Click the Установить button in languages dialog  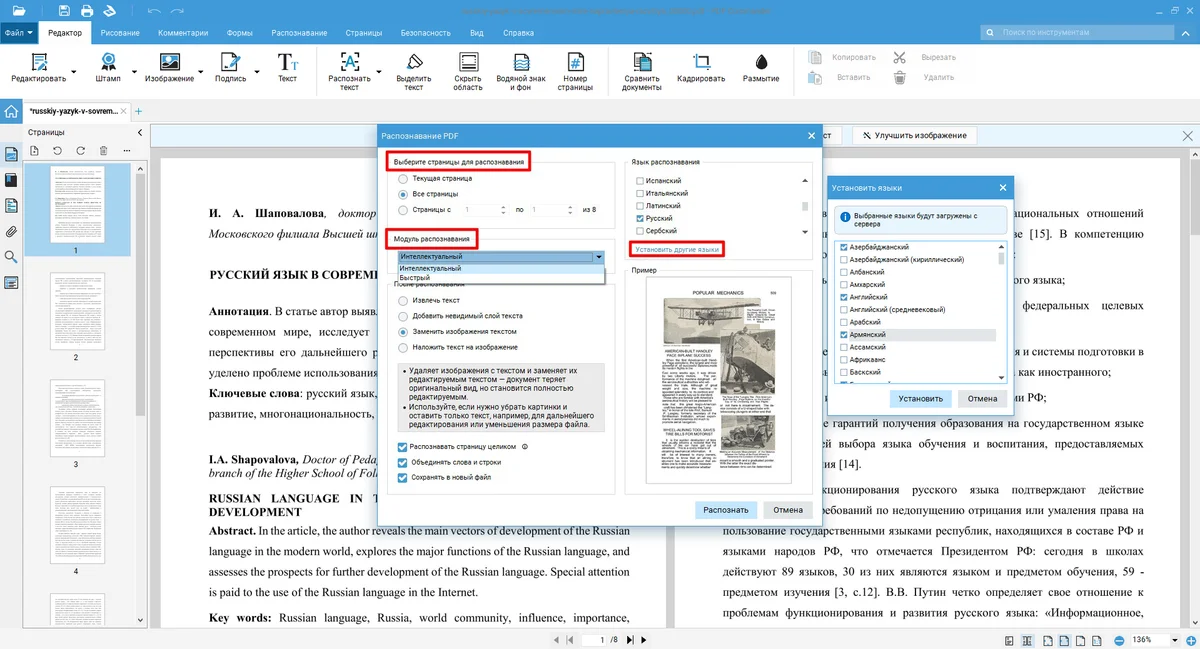(x=920, y=398)
